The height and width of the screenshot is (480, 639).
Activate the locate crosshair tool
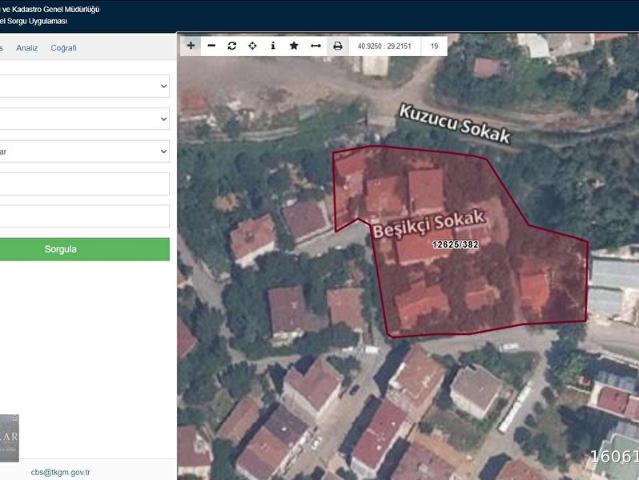pyautogui.click(x=252, y=46)
